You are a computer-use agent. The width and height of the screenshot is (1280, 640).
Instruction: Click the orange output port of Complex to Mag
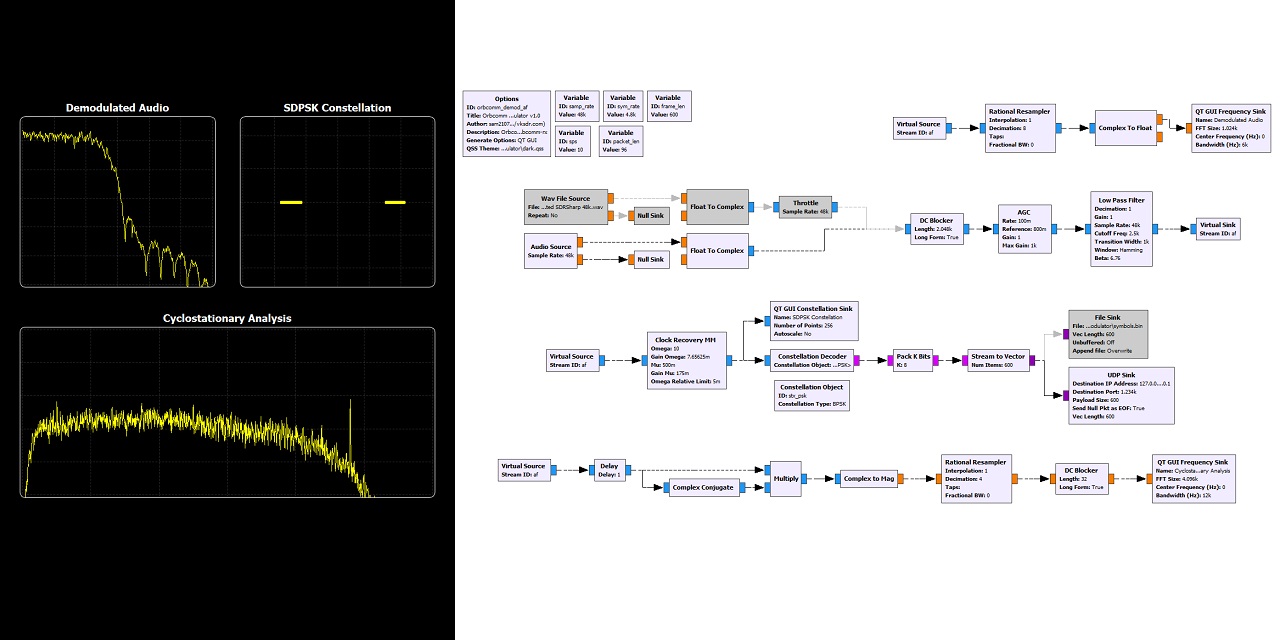pyautogui.click(x=900, y=479)
